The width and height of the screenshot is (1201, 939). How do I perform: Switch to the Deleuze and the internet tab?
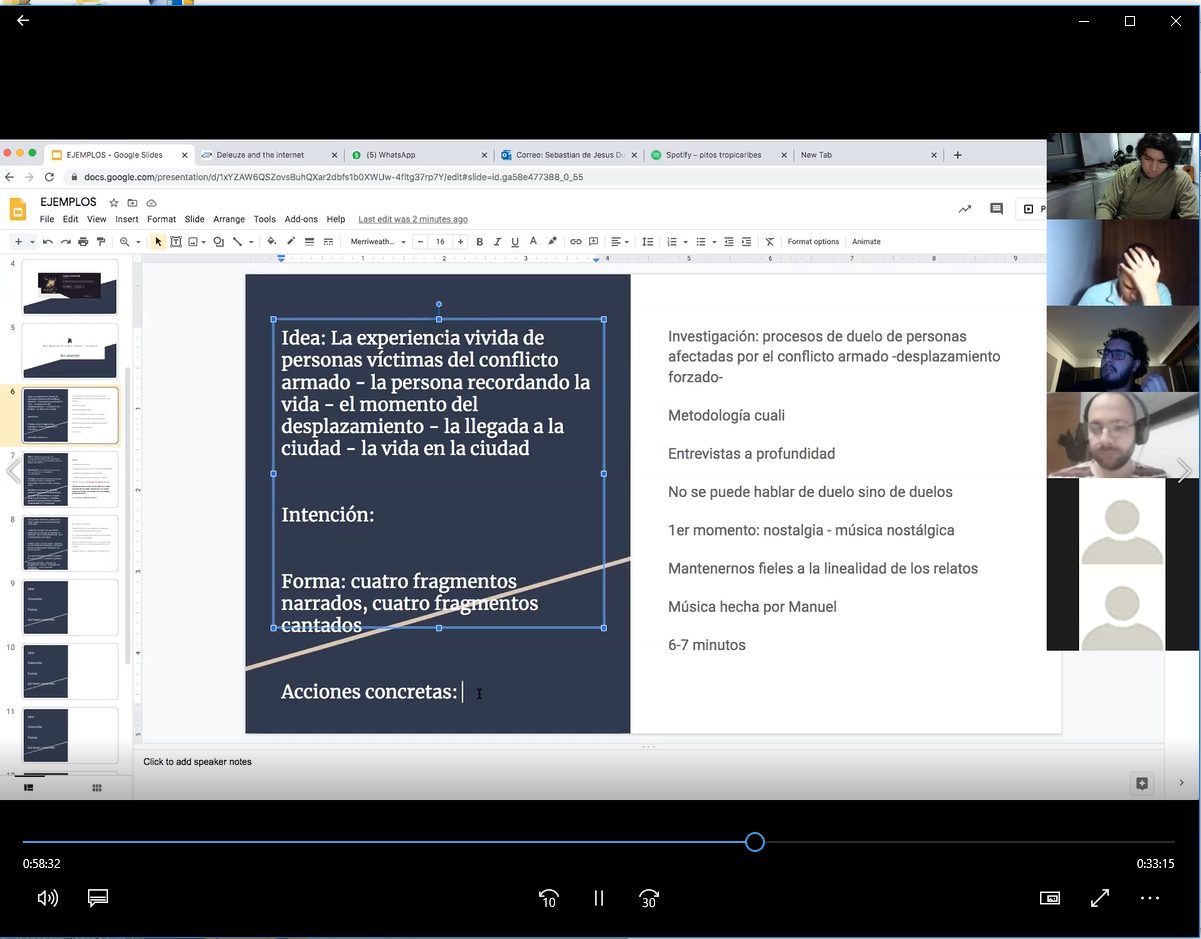coord(261,155)
